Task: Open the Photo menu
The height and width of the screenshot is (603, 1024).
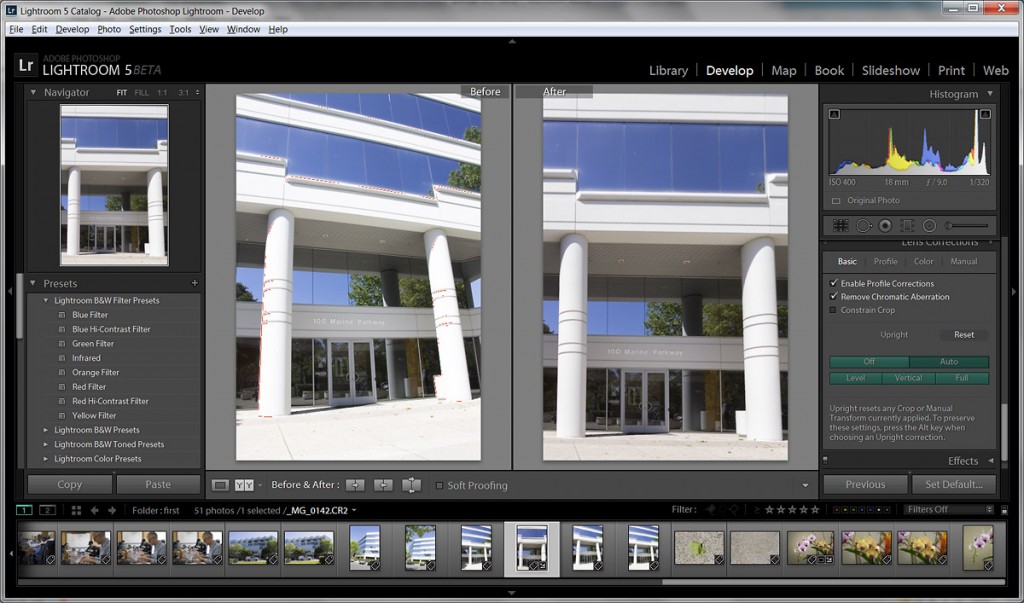Action: tap(109, 29)
